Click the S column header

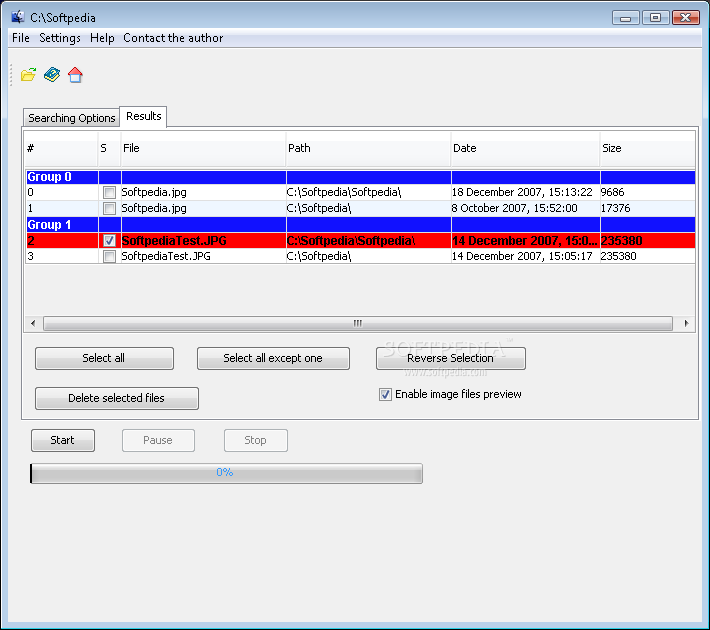click(x=109, y=148)
